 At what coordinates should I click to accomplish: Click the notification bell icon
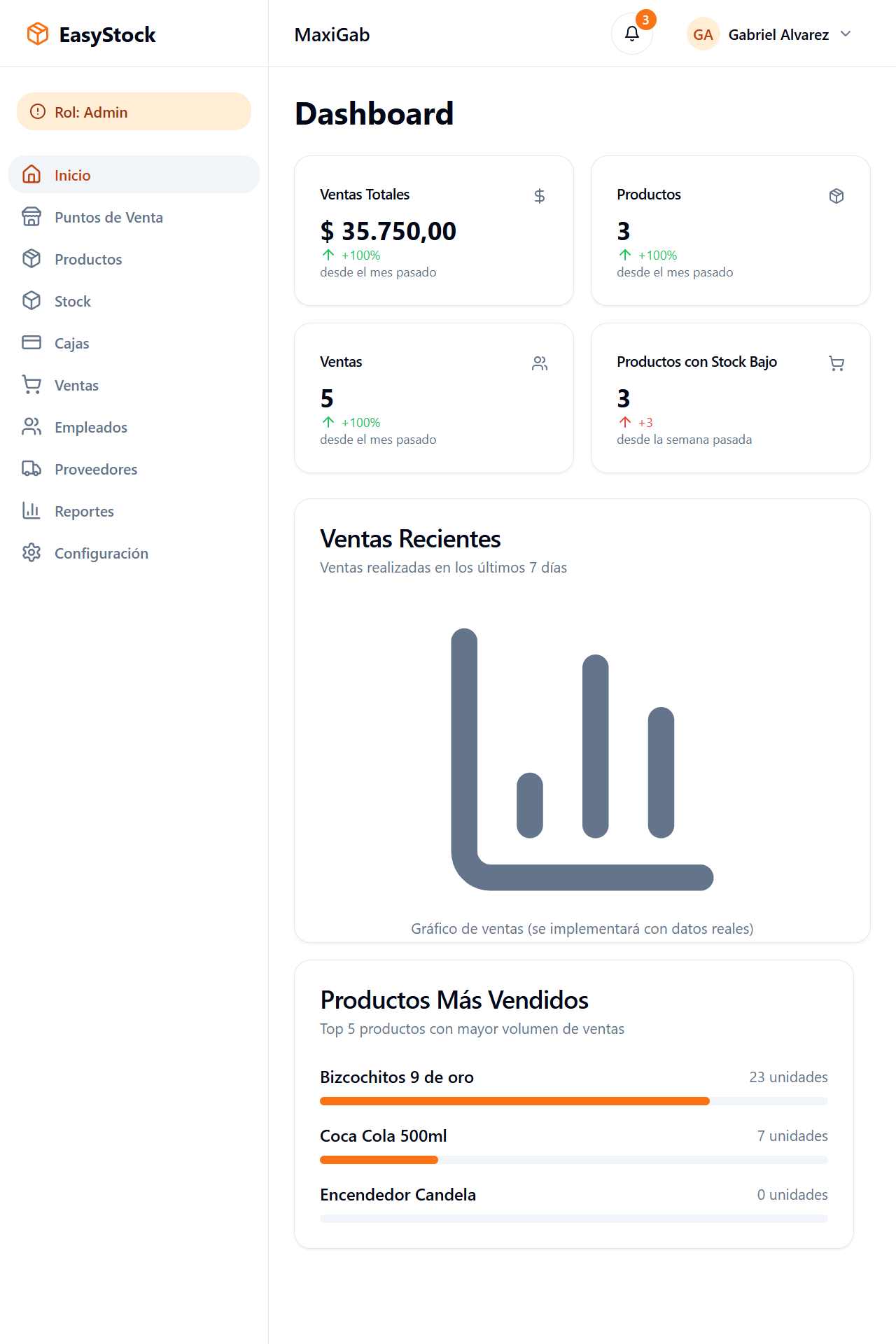[631, 34]
